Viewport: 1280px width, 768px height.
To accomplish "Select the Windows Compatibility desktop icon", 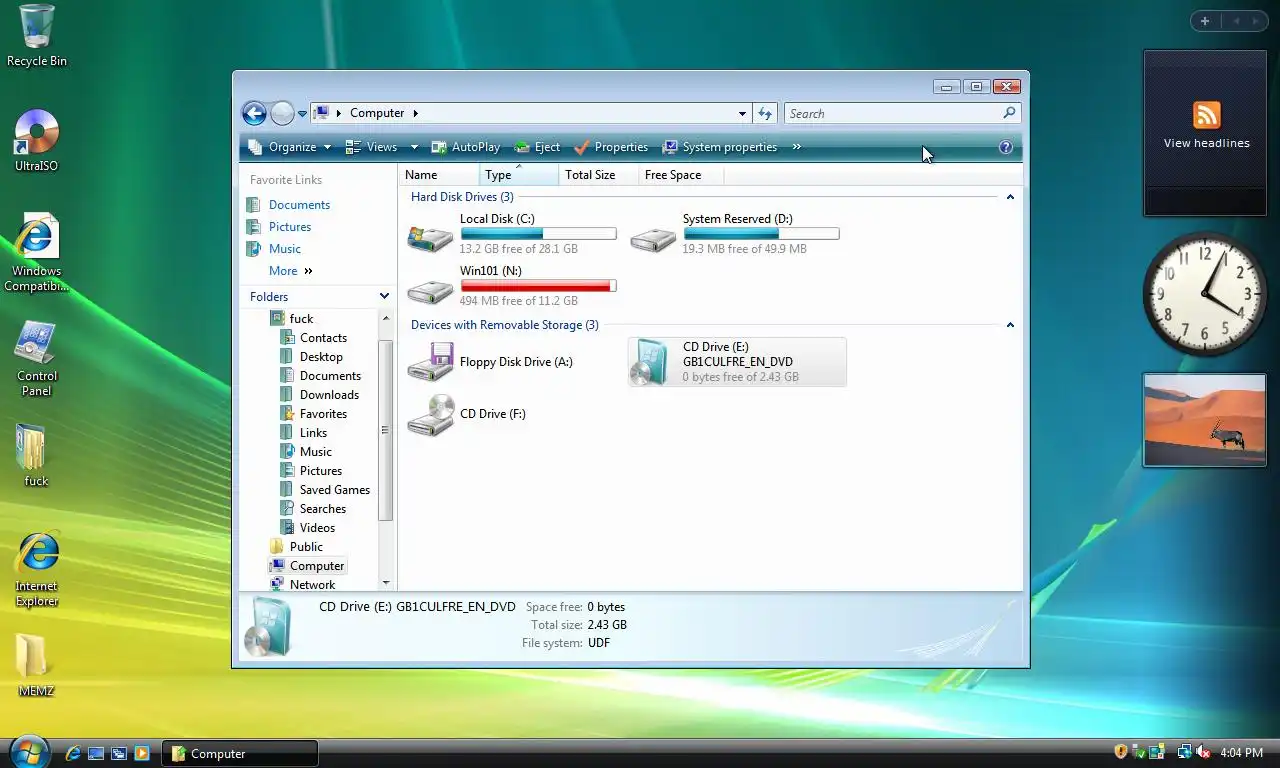I will point(37,252).
